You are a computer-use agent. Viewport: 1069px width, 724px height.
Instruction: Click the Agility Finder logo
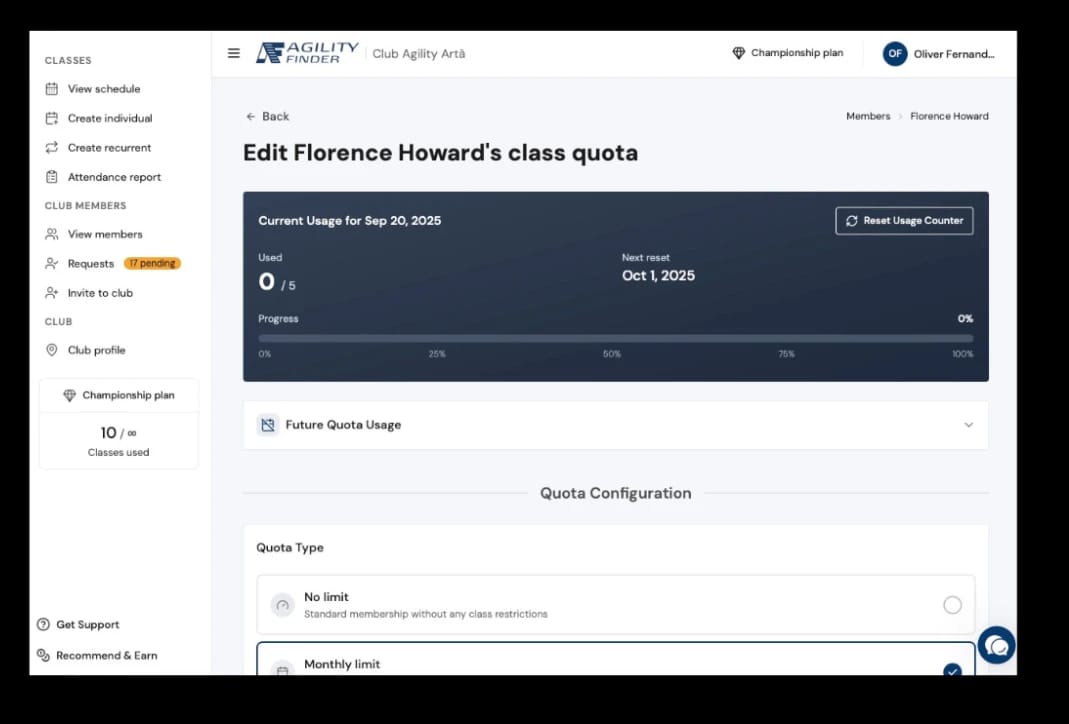click(307, 52)
